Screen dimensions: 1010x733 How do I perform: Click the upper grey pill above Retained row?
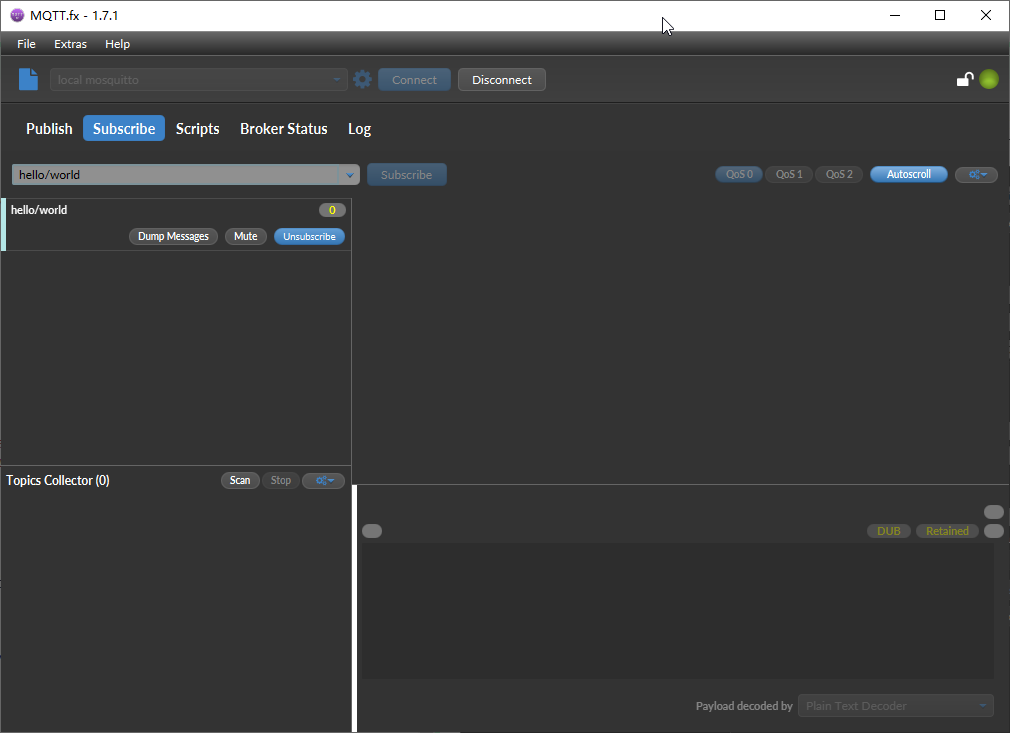tap(994, 511)
